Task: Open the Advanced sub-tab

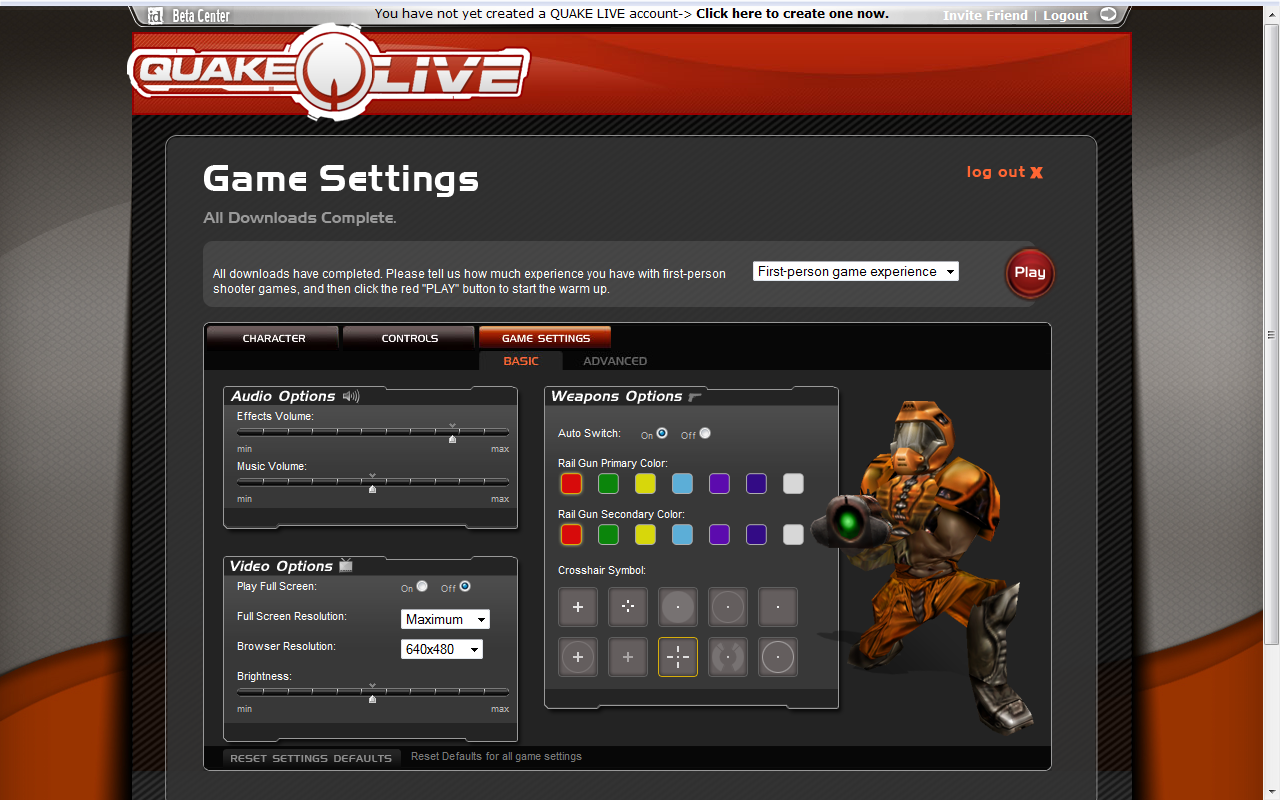Action: pos(615,361)
